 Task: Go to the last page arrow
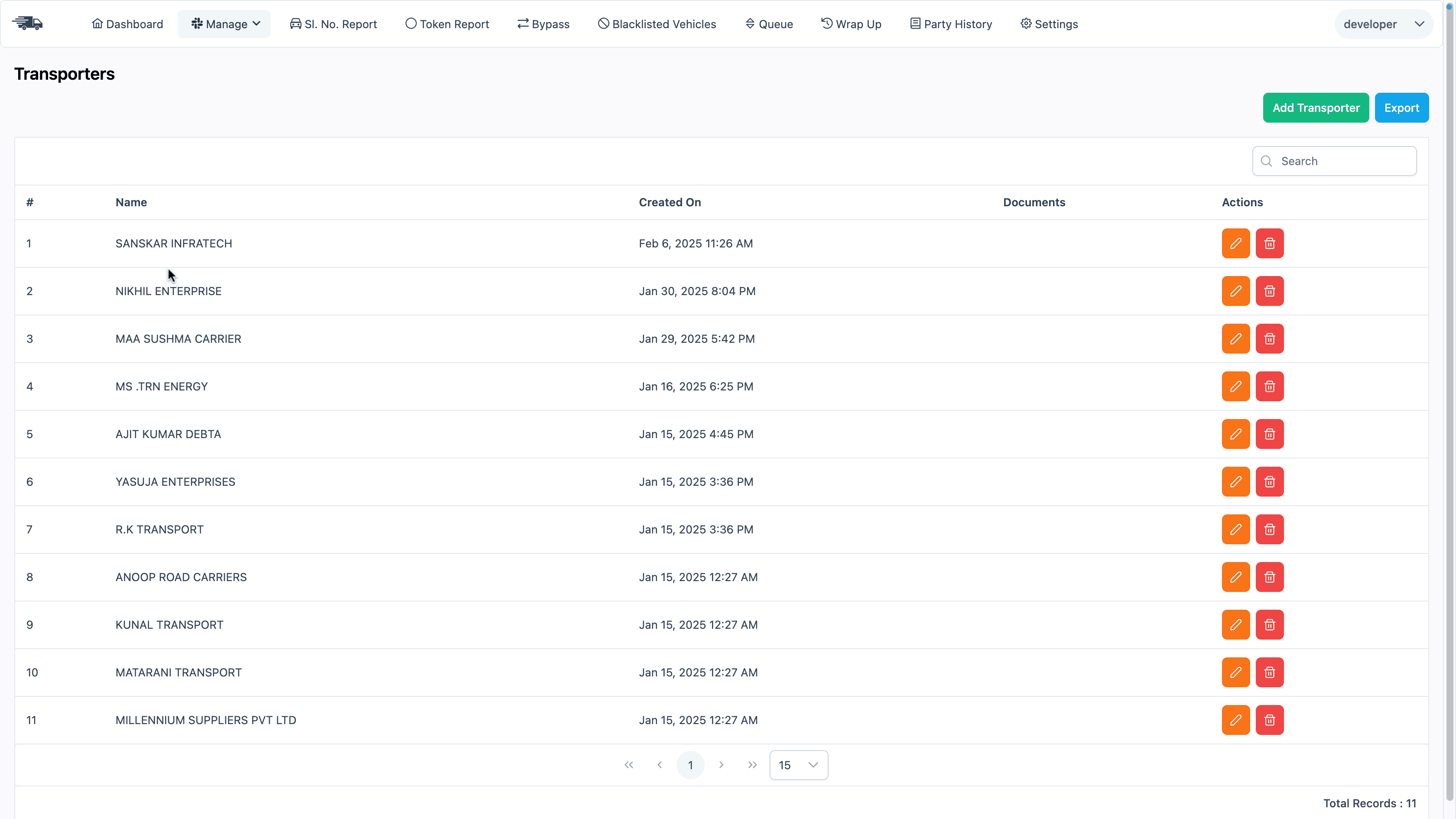[752, 765]
